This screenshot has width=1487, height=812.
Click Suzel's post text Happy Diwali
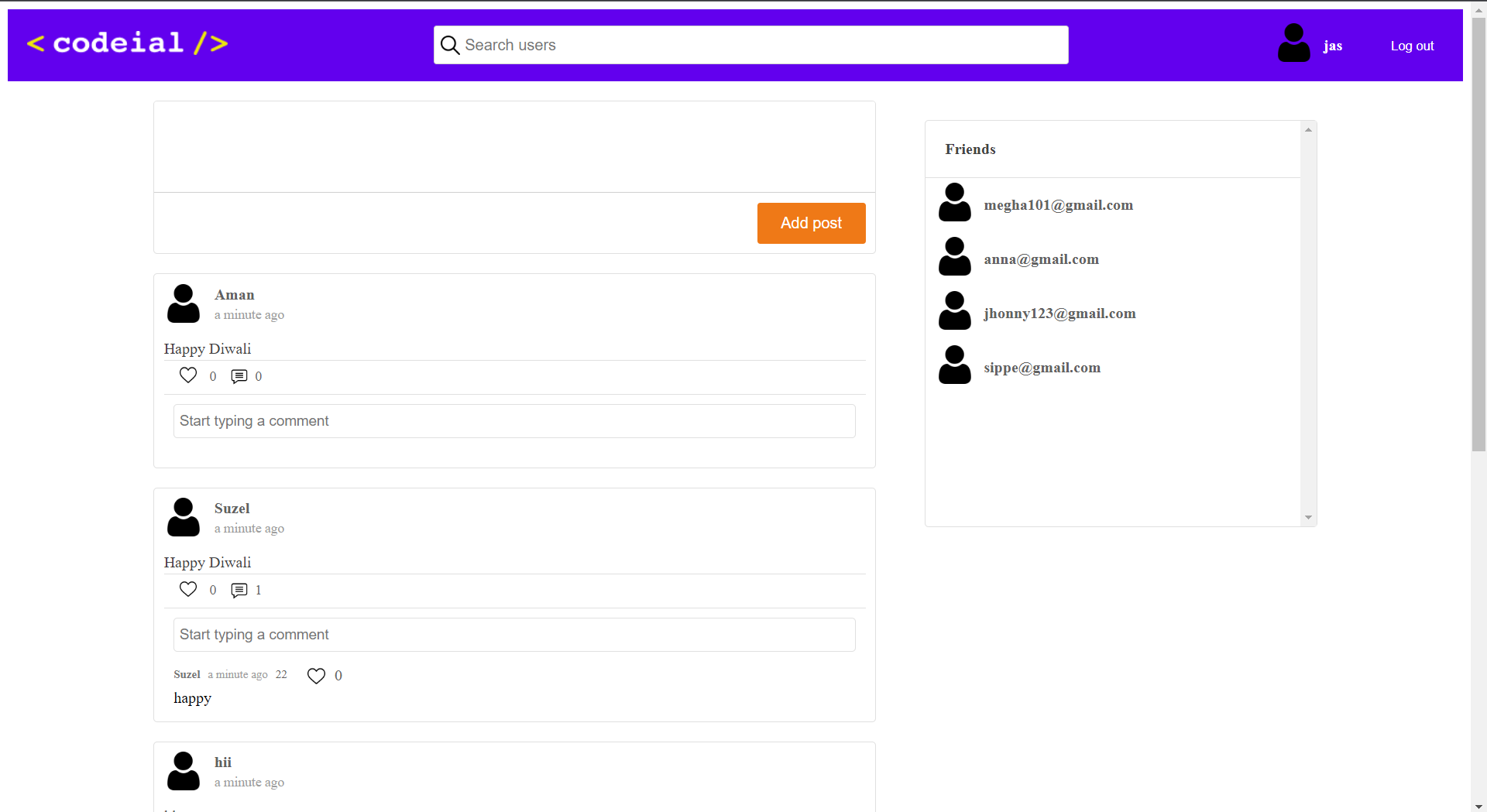(208, 563)
